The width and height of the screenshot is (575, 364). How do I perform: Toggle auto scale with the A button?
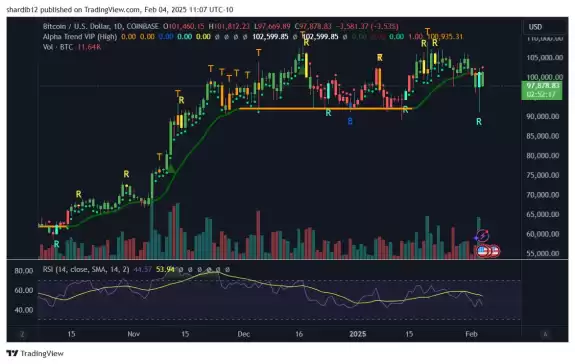[x=545, y=334]
